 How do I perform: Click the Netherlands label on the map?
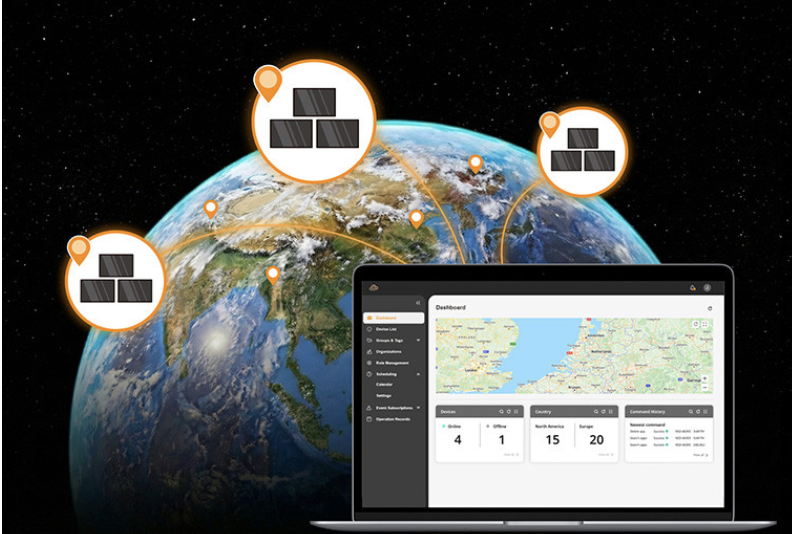click(x=601, y=351)
